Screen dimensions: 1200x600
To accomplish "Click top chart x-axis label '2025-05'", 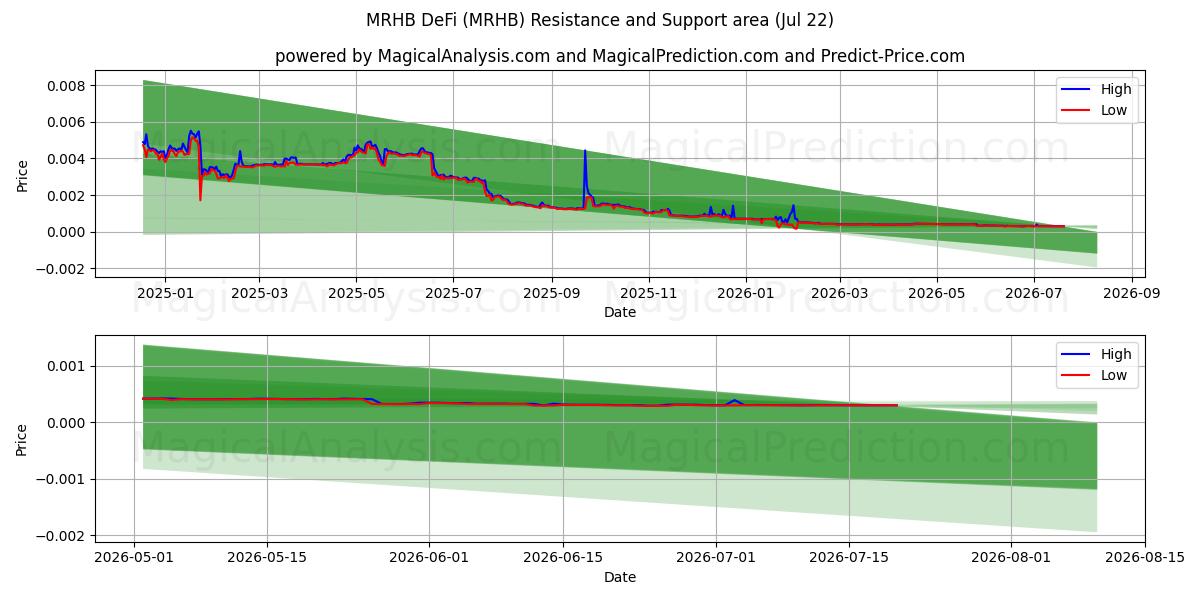I will (x=356, y=294).
